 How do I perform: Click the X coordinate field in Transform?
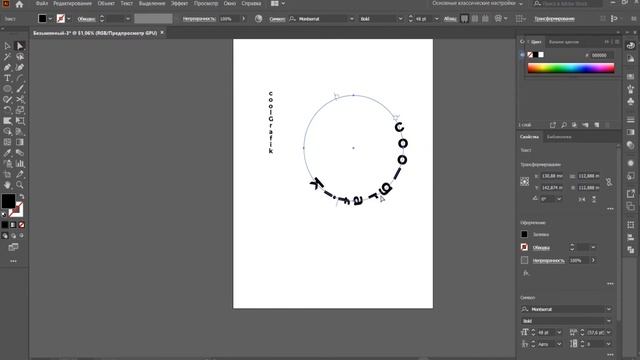coord(552,176)
